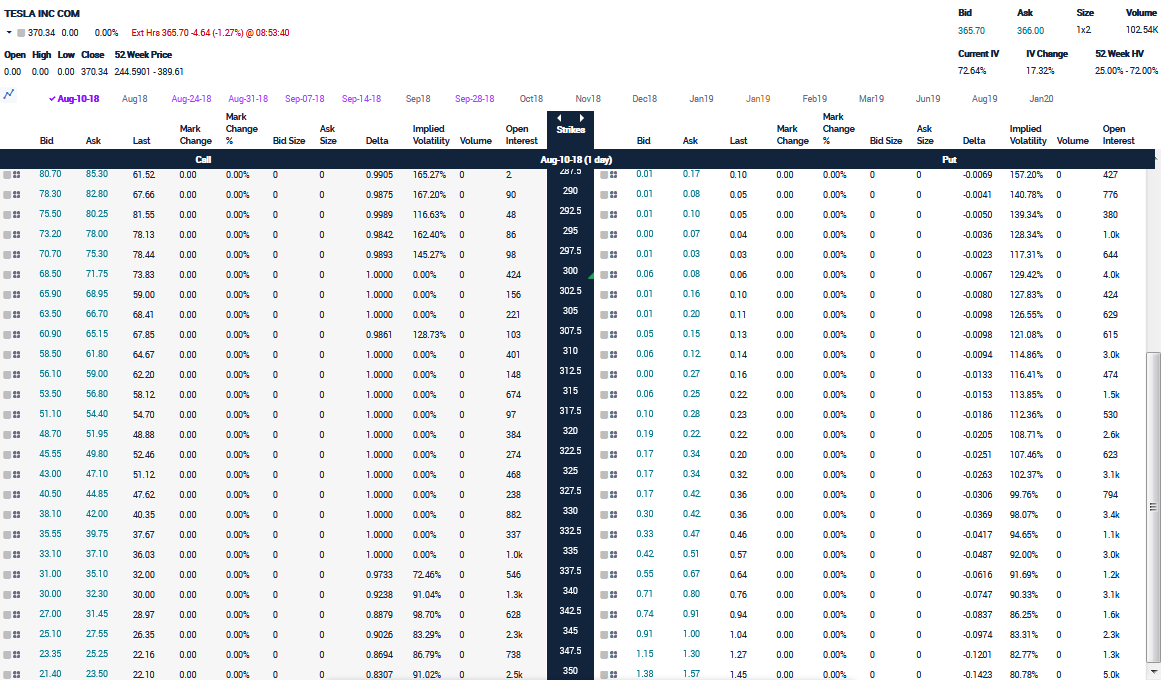The image size is (1161, 680).
Task: Click the grid icon for the 307.5 put
Action: coord(614,335)
